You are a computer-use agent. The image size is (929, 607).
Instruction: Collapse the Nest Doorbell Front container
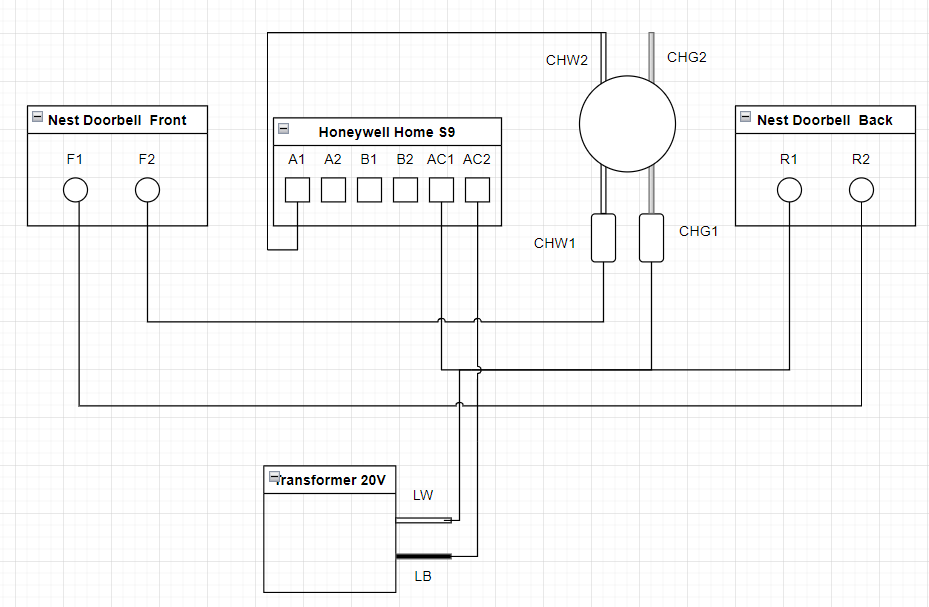37,116
